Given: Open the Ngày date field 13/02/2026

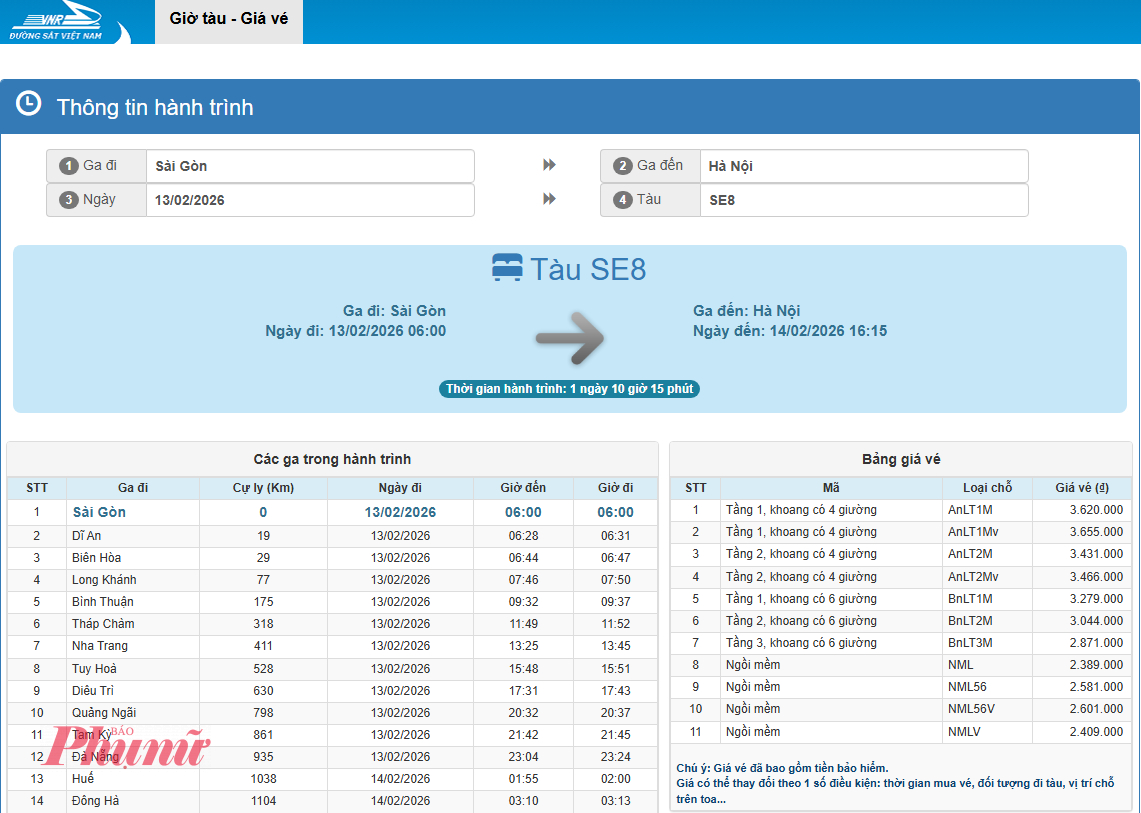Looking at the screenshot, I should point(310,200).
